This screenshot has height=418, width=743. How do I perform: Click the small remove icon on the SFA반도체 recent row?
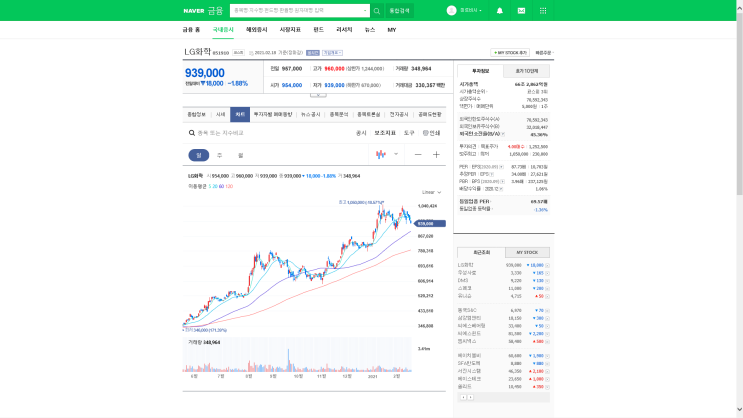(x=547, y=363)
